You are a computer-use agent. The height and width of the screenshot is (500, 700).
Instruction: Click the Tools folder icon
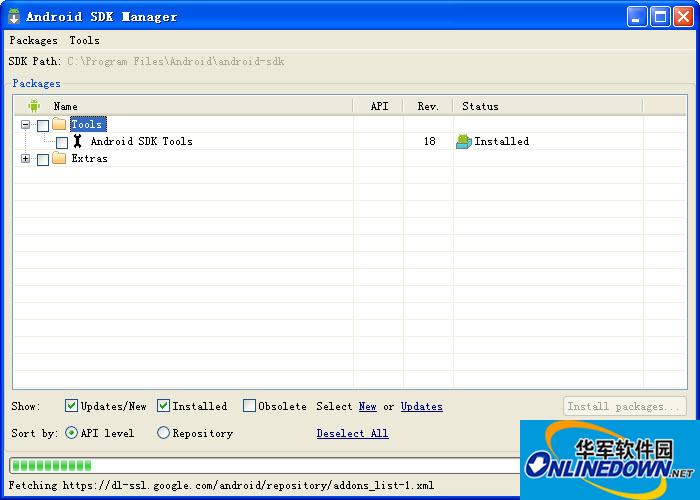click(59, 124)
